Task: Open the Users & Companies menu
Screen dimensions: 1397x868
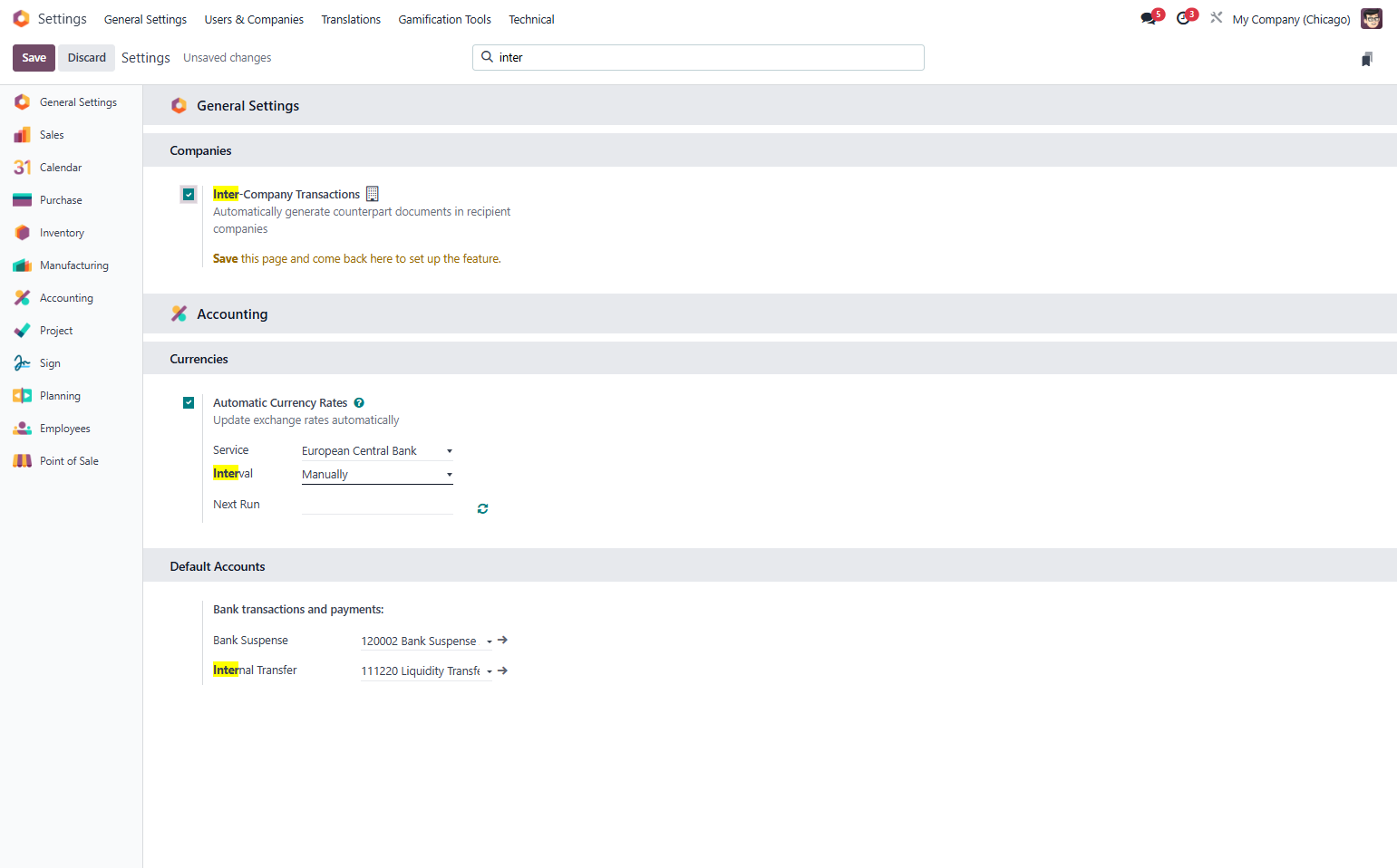Action: [x=254, y=19]
